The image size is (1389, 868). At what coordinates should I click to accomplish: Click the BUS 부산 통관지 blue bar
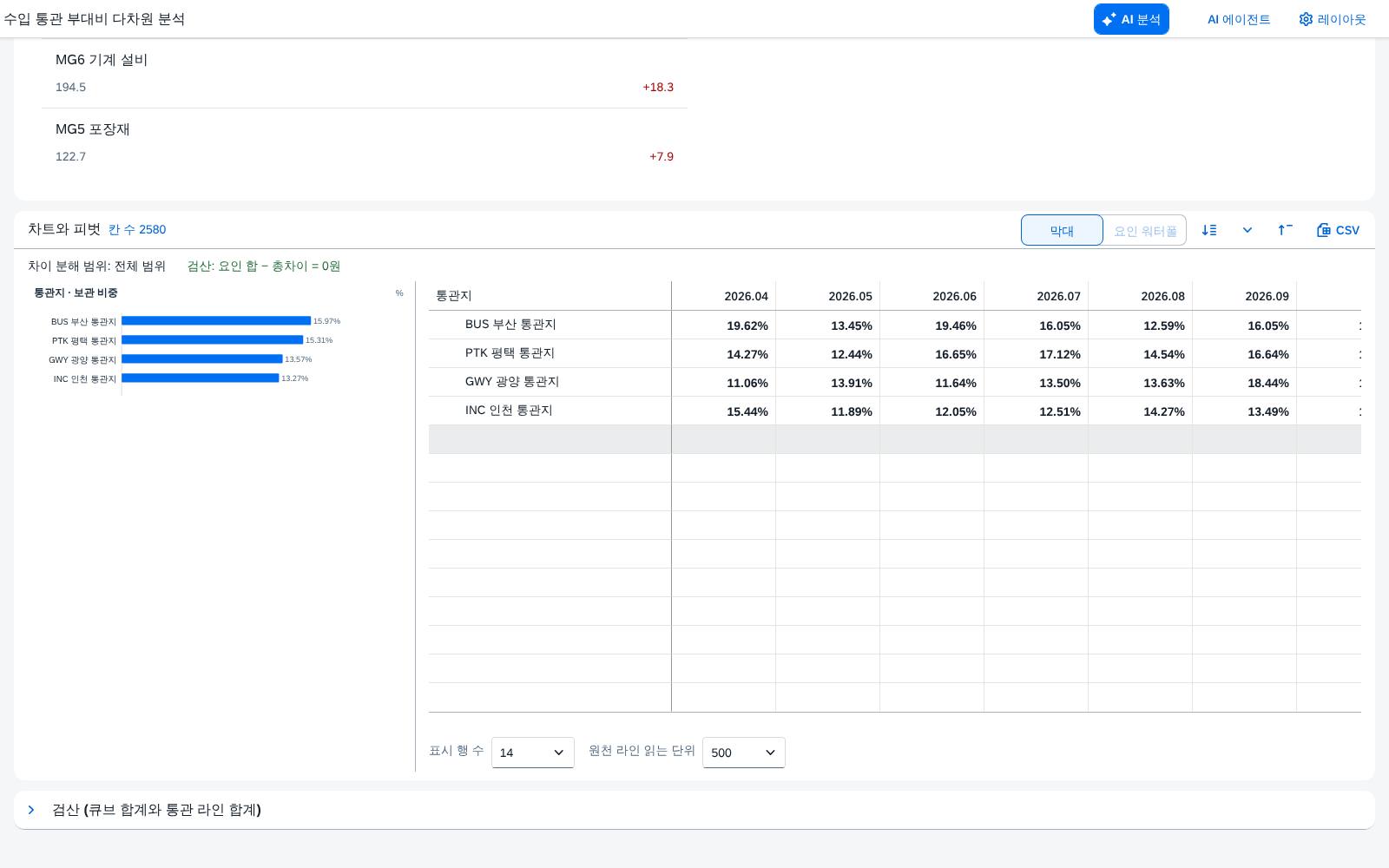click(x=216, y=321)
